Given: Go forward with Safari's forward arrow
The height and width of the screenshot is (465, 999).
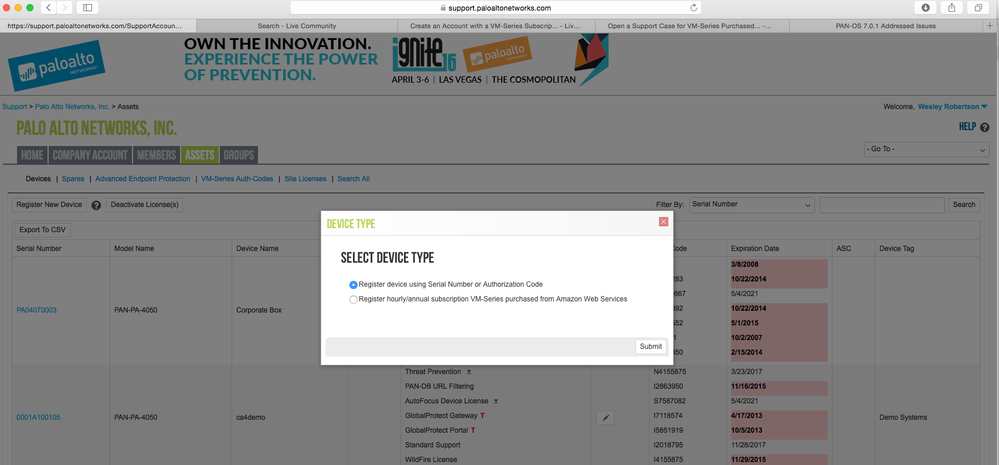Looking at the screenshot, I should tap(65, 8).
